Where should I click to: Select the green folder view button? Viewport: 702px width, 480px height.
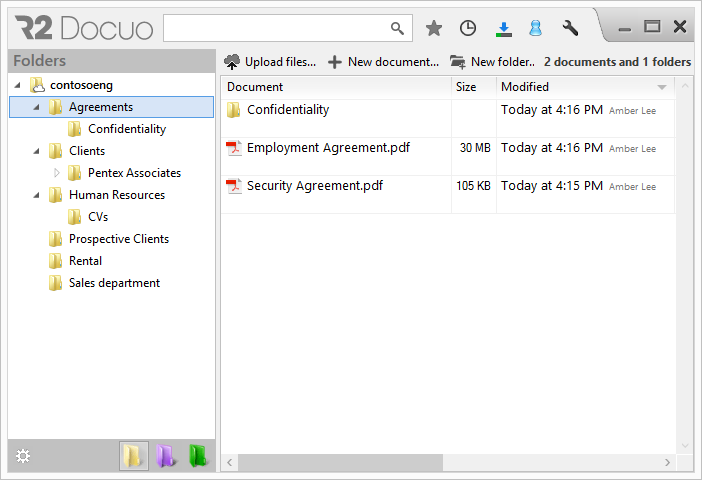198,456
